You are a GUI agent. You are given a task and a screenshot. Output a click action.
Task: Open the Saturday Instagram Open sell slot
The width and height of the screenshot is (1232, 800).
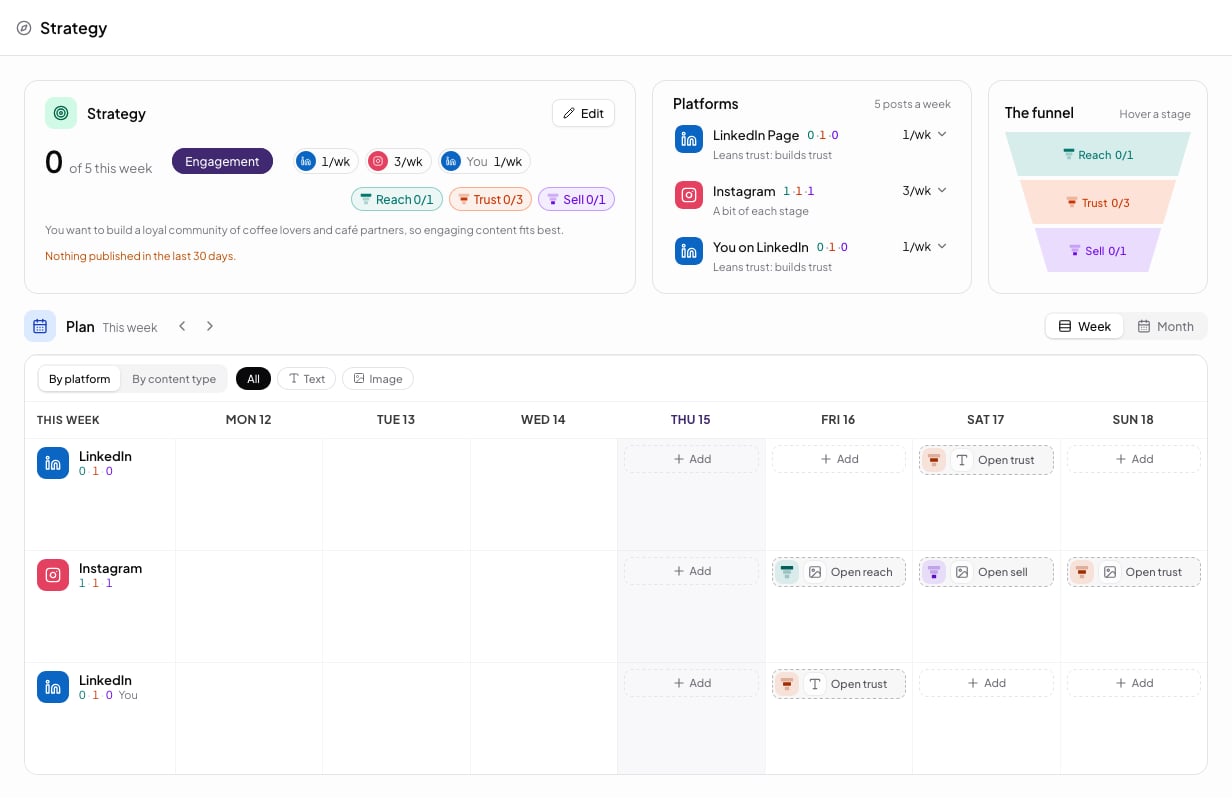point(986,572)
